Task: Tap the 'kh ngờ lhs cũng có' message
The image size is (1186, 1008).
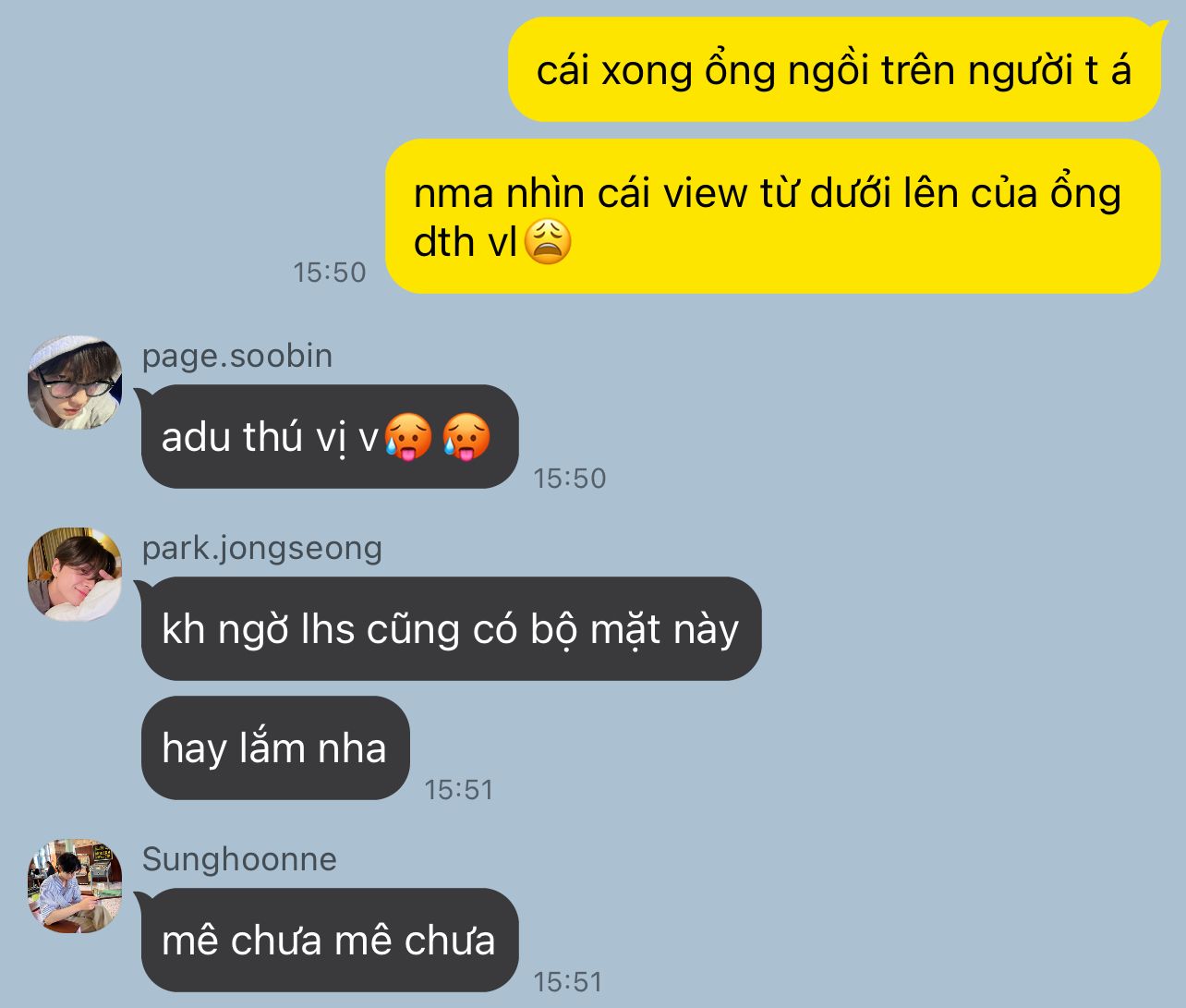Action: pyautogui.click(x=451, y=629)
